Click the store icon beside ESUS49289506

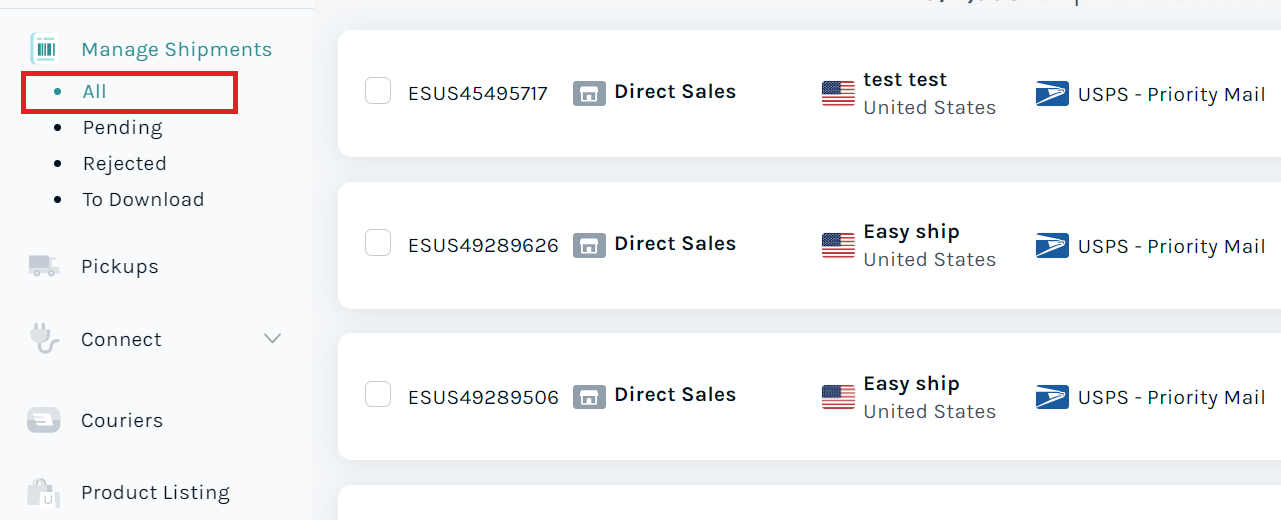click(589, 396)
